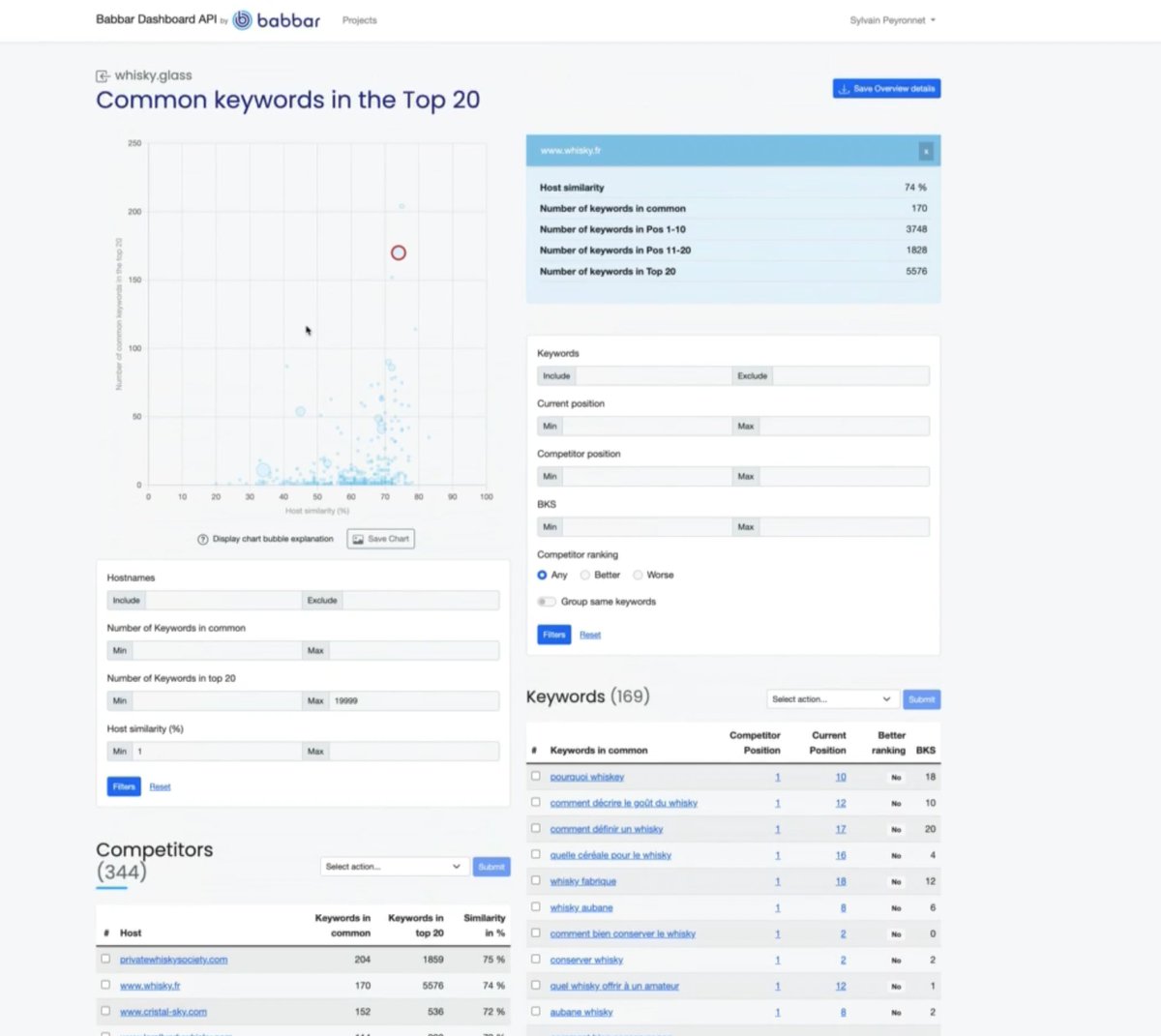1161x1036 pixels.
Task: Click the Competitor position Max field
Action: click(x=845, y=477)
